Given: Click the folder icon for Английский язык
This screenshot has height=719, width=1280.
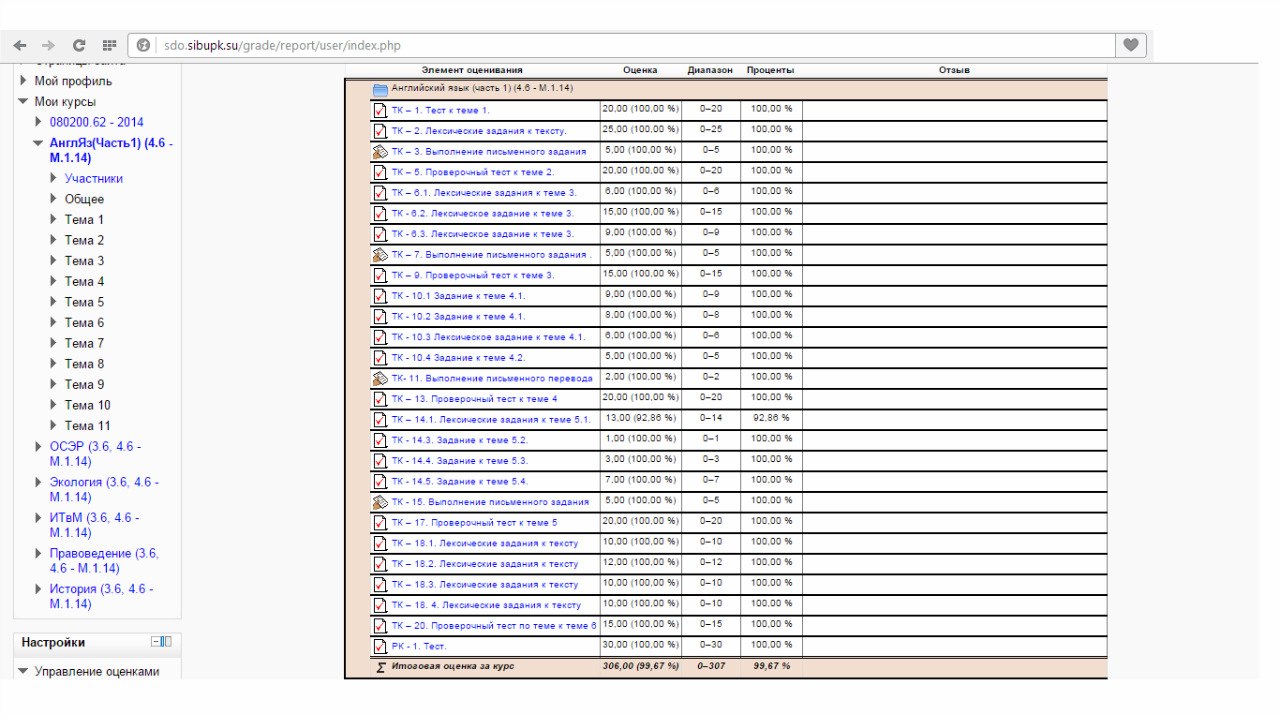Looking at the screenshot, I should [x=380, y=89].
